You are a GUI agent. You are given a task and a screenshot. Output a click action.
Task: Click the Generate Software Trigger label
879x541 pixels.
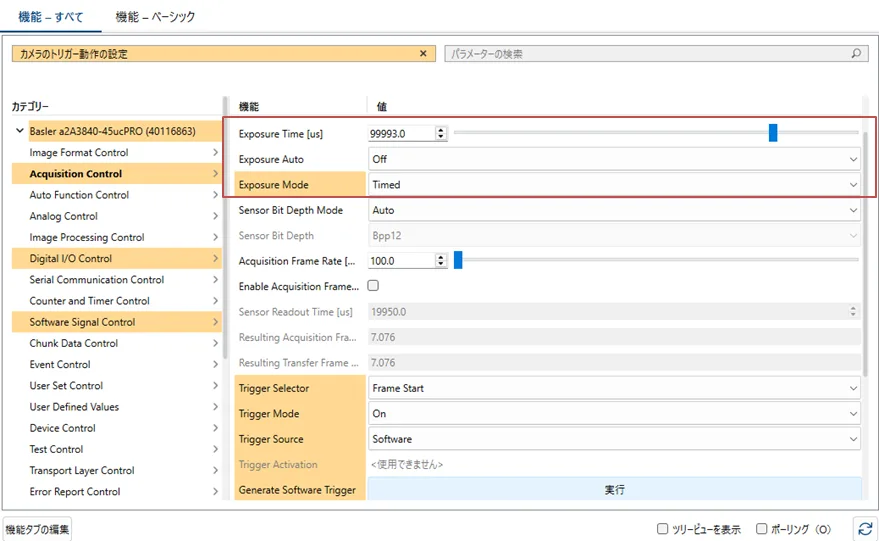297,489
